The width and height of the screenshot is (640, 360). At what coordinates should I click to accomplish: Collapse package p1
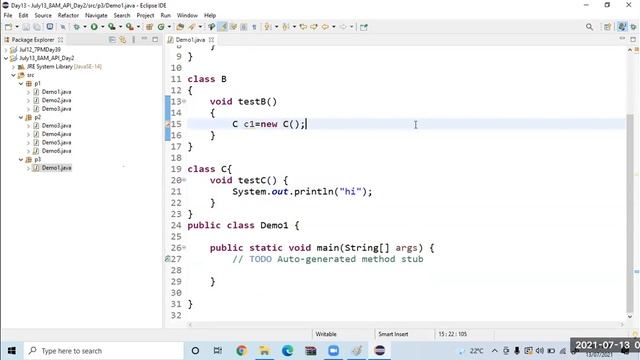[21, 84]
